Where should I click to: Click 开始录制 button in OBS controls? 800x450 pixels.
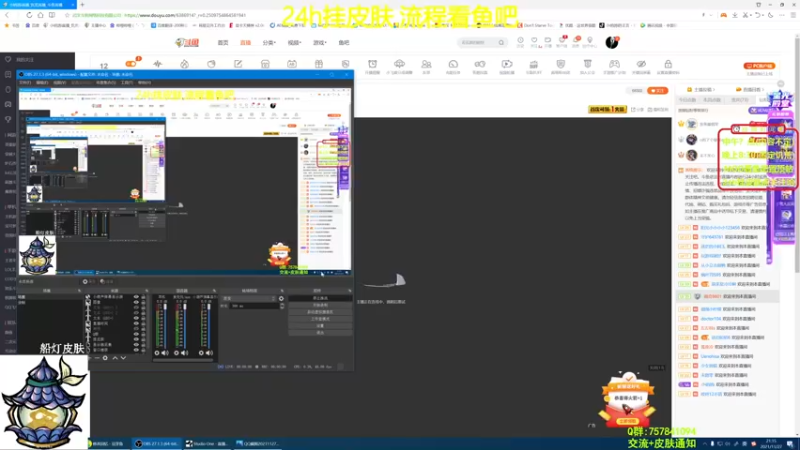pos(320,305)
